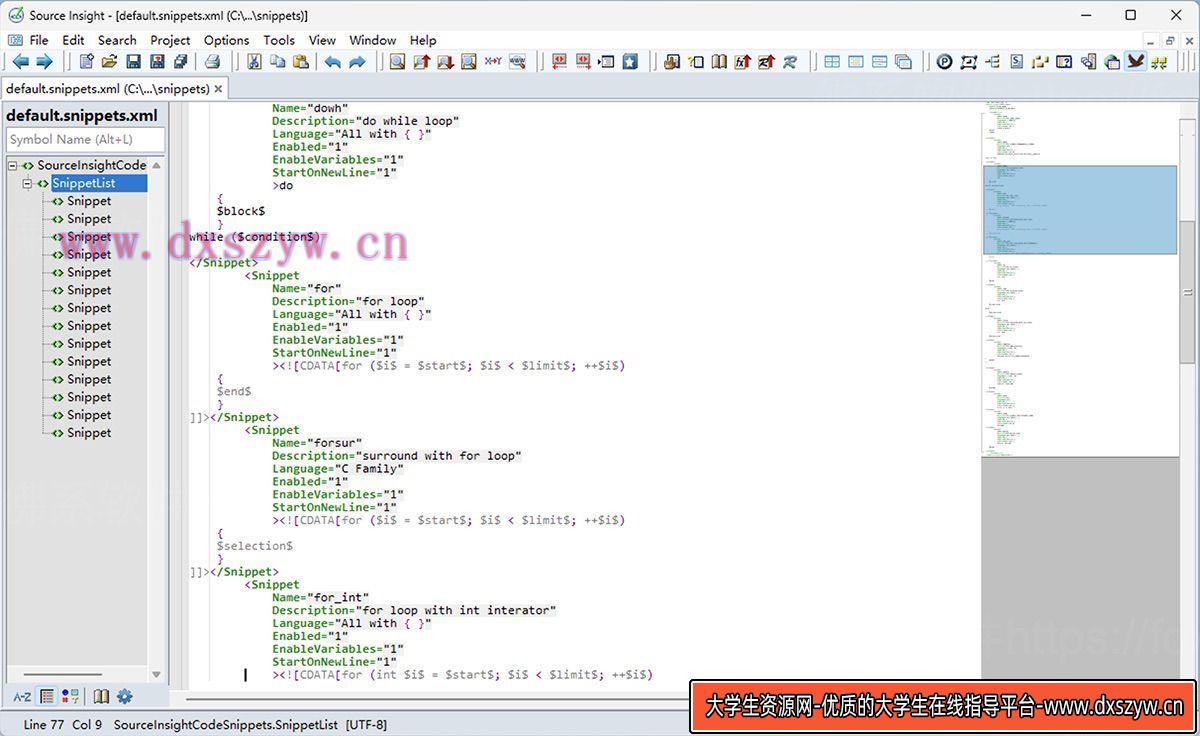Save the current file

pos(133,62)
